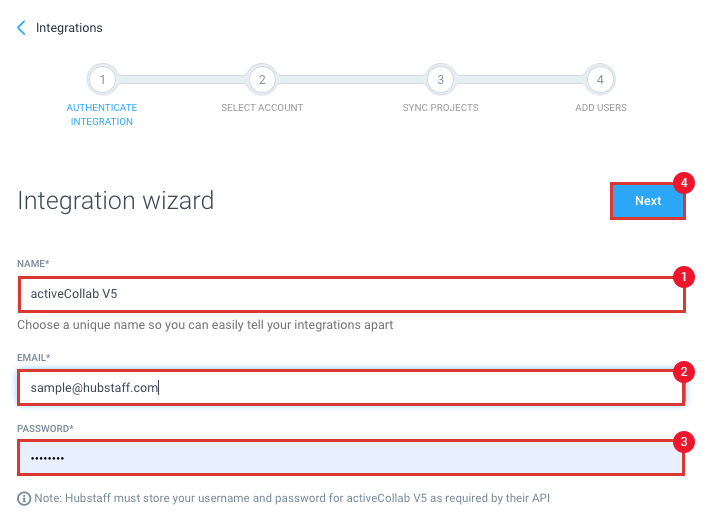Focus the Name field containing activeCollab V5

[x=352, y=294]
